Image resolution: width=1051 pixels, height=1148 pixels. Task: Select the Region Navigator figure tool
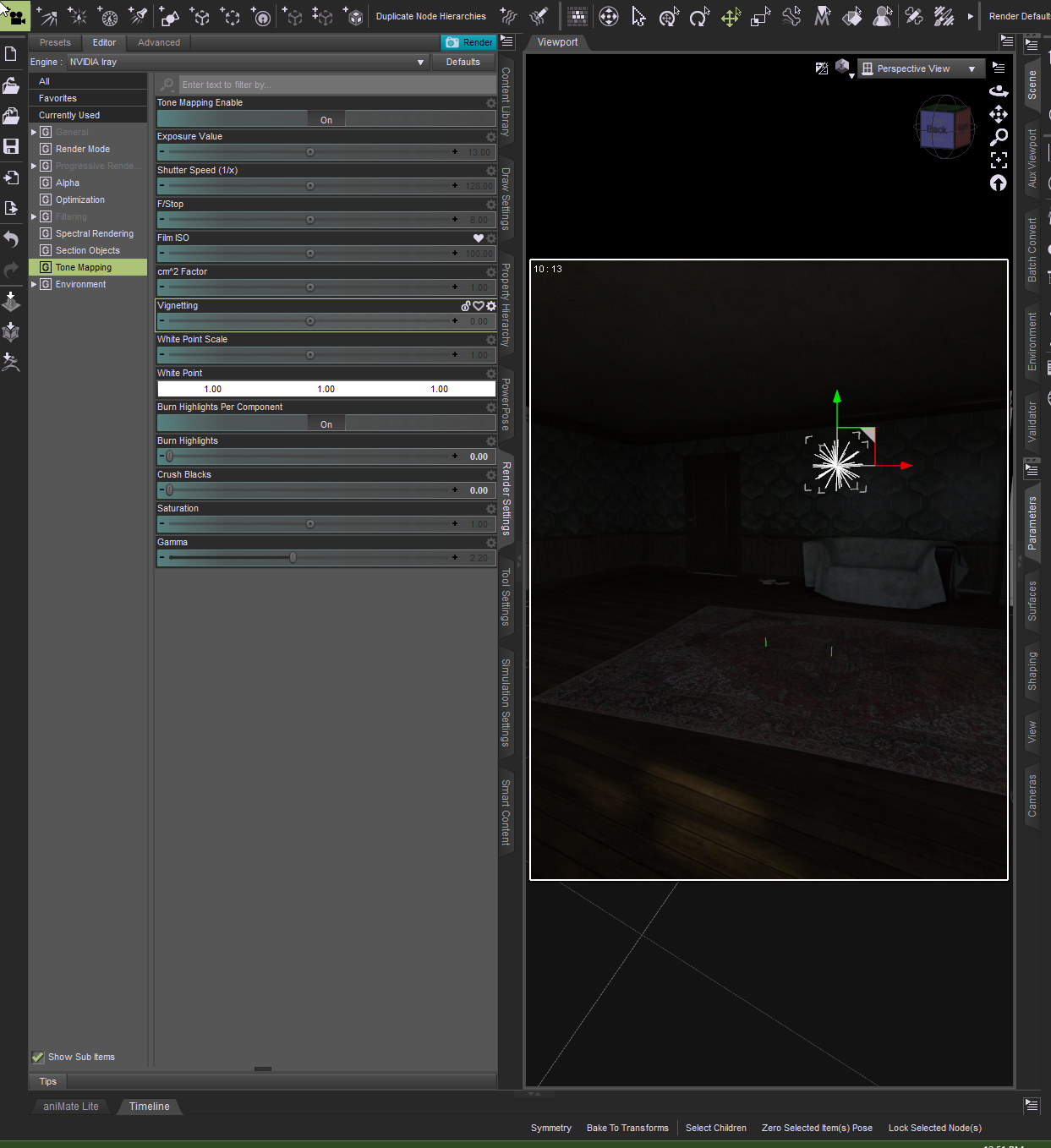(x=883, y=16)
